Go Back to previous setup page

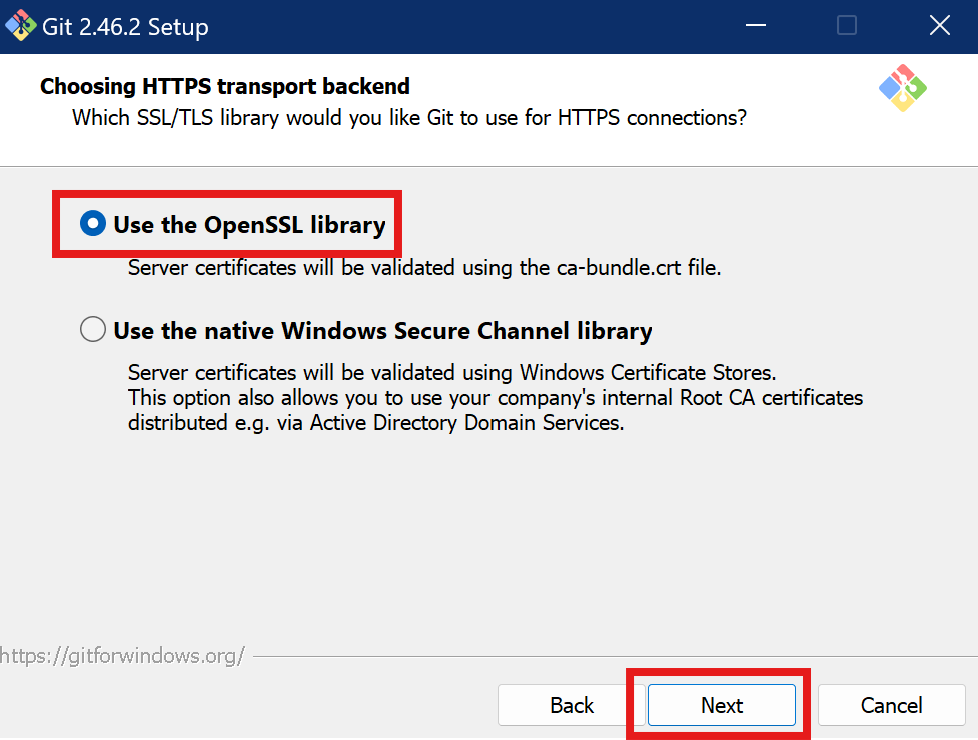coord(571,705)
